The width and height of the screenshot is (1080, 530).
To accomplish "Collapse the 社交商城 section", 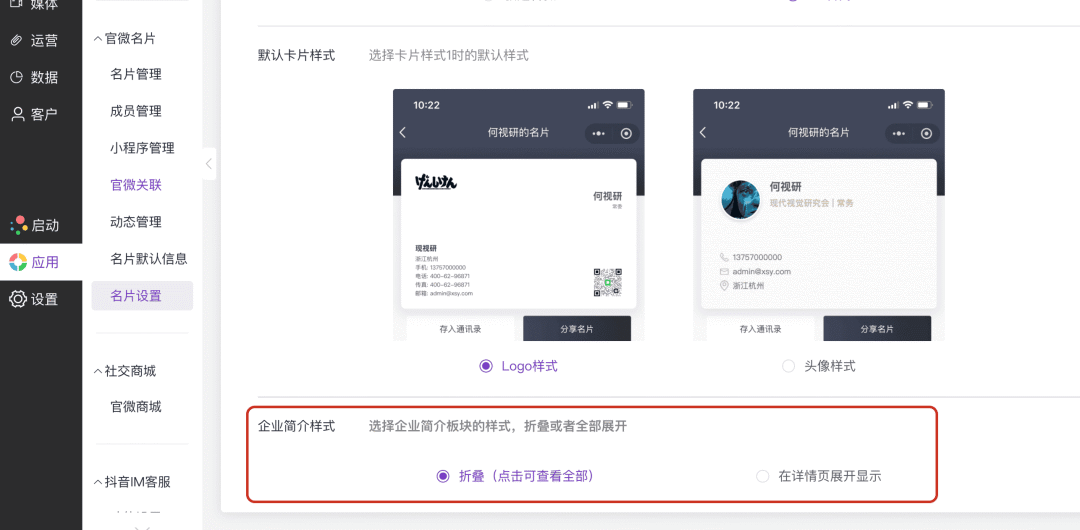I will pyautogui.click(x=98, y=371).
